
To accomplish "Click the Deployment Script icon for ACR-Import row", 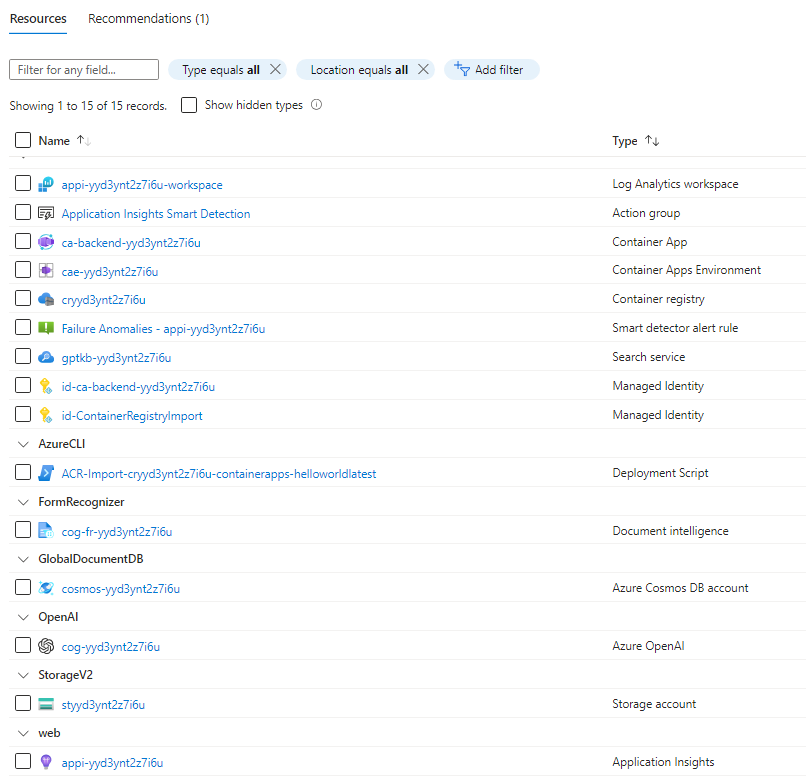I will (x=46, y=473).
